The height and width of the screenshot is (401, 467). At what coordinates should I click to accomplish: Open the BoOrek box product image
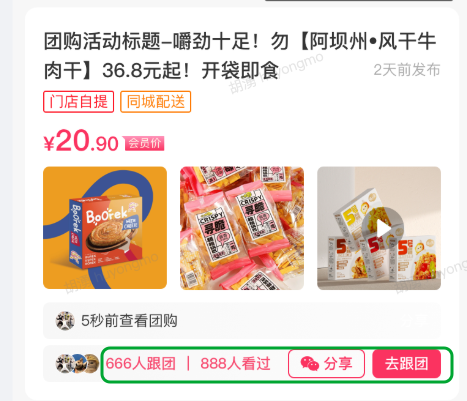105,228
